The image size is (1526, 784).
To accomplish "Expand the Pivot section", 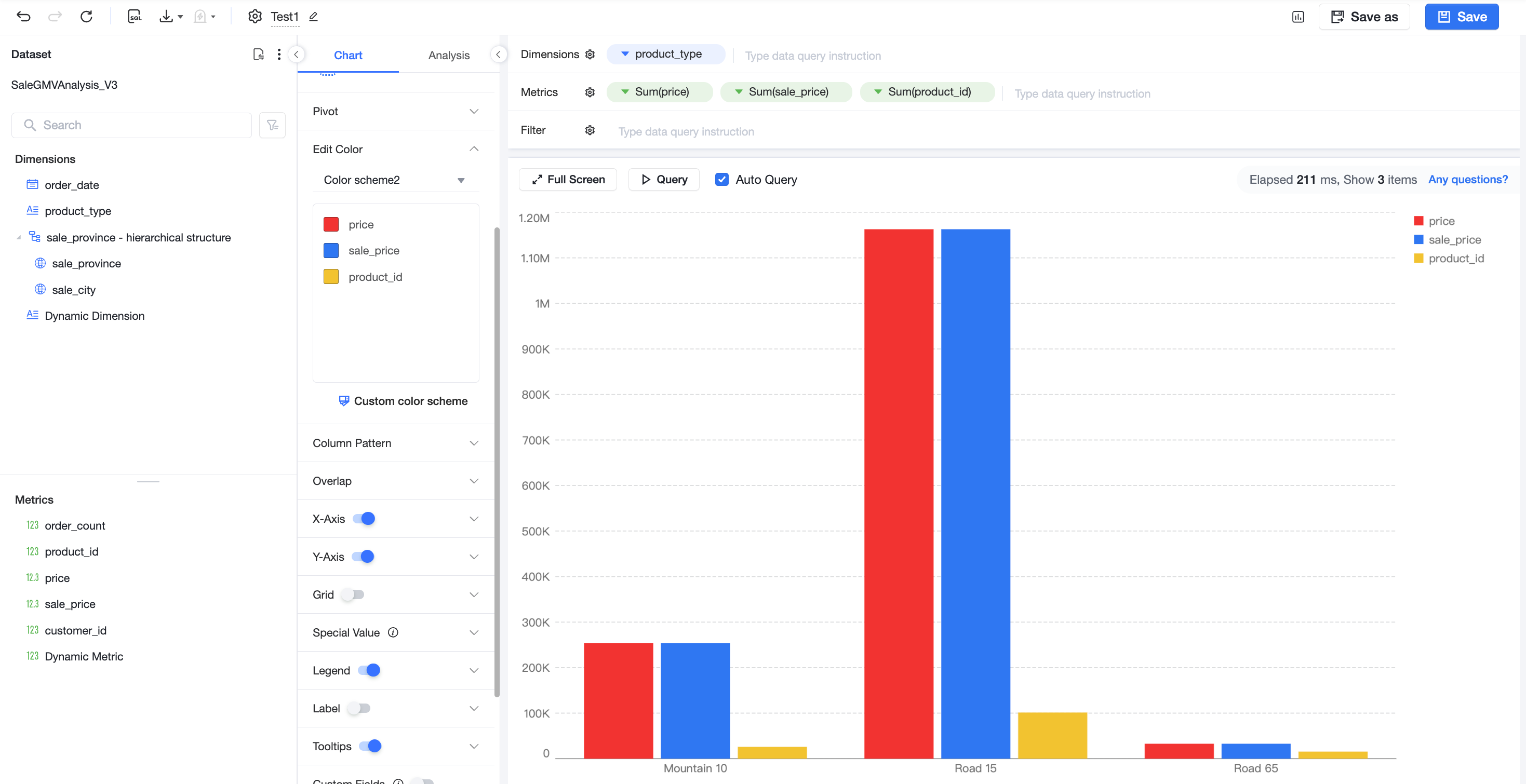I will (396, 111).
